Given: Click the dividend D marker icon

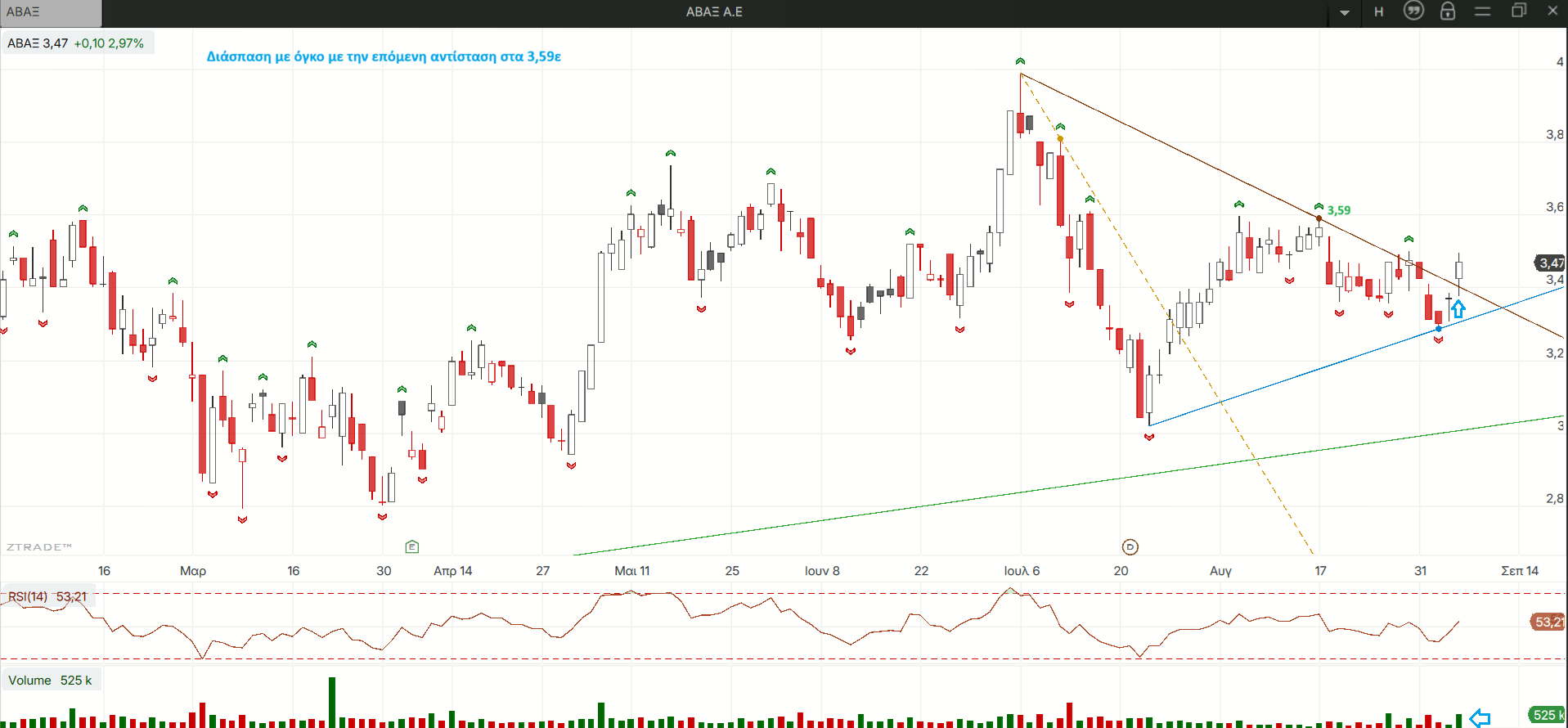Looking at the screenshot, I should [1130, 546].
